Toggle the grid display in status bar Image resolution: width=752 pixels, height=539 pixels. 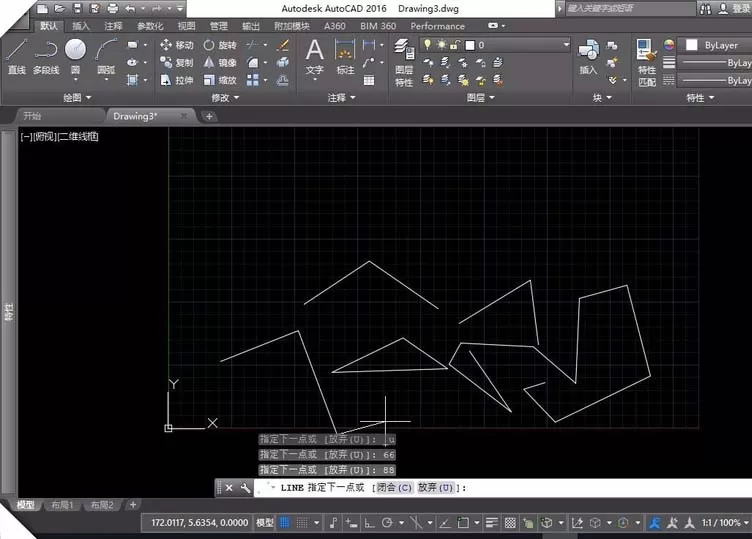pos(285,523)
